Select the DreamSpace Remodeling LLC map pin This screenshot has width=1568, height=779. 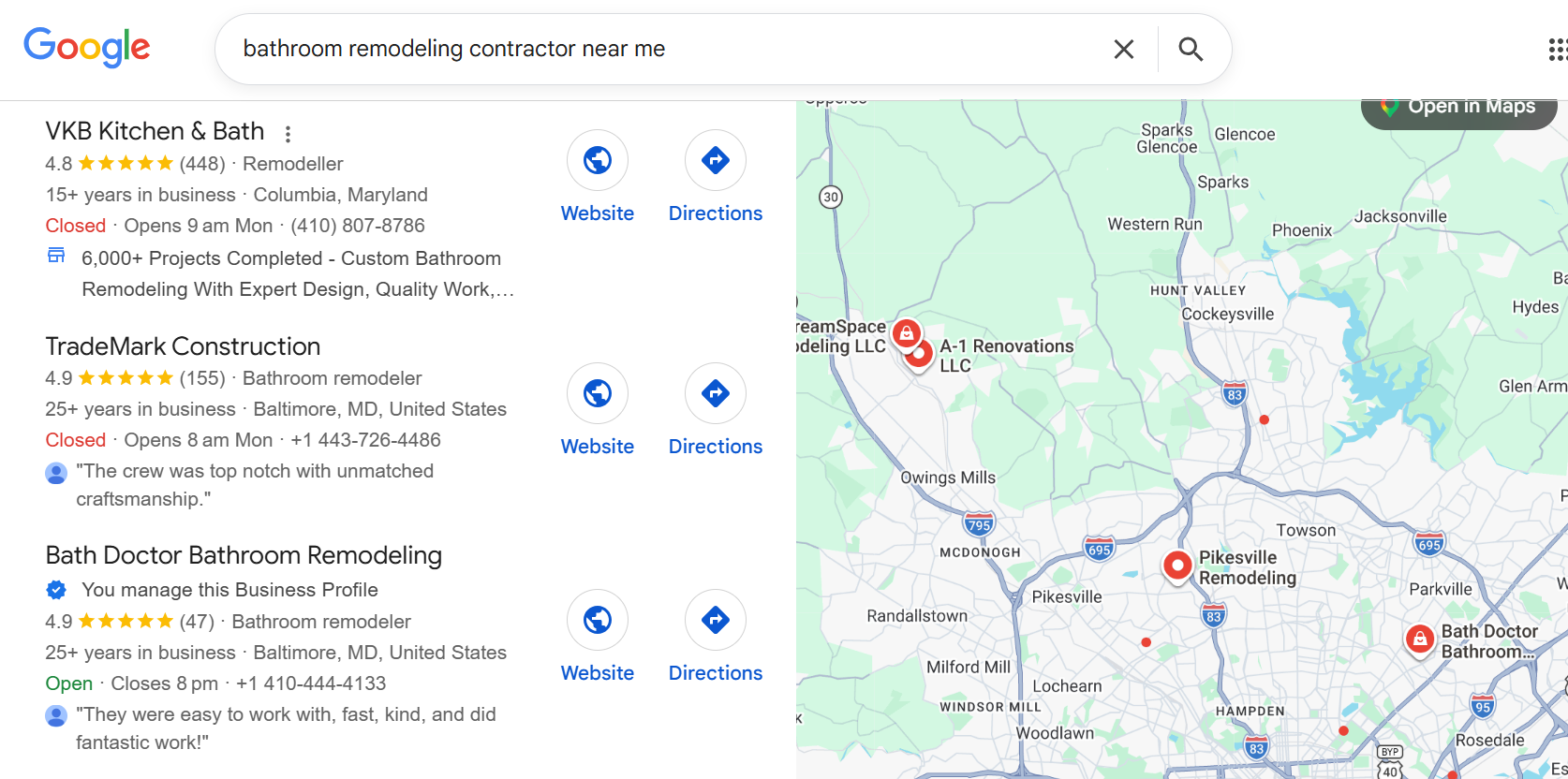tap(906, 334)
